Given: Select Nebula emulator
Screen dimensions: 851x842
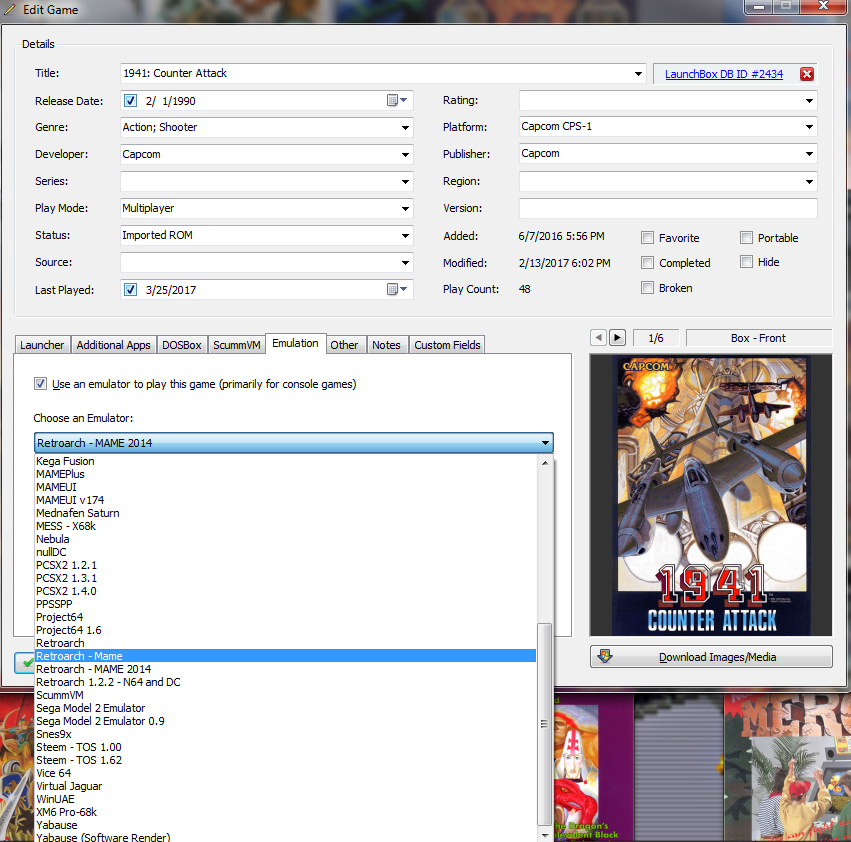Looking at the screenshot, I should coord(285,539).
